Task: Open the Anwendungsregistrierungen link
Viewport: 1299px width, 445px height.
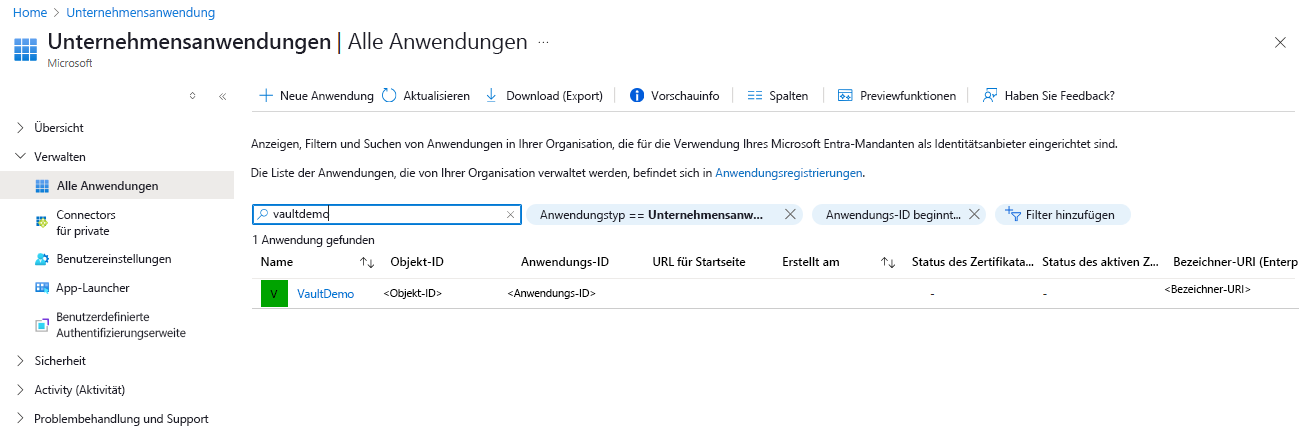Action: click(x=788, y=173)
